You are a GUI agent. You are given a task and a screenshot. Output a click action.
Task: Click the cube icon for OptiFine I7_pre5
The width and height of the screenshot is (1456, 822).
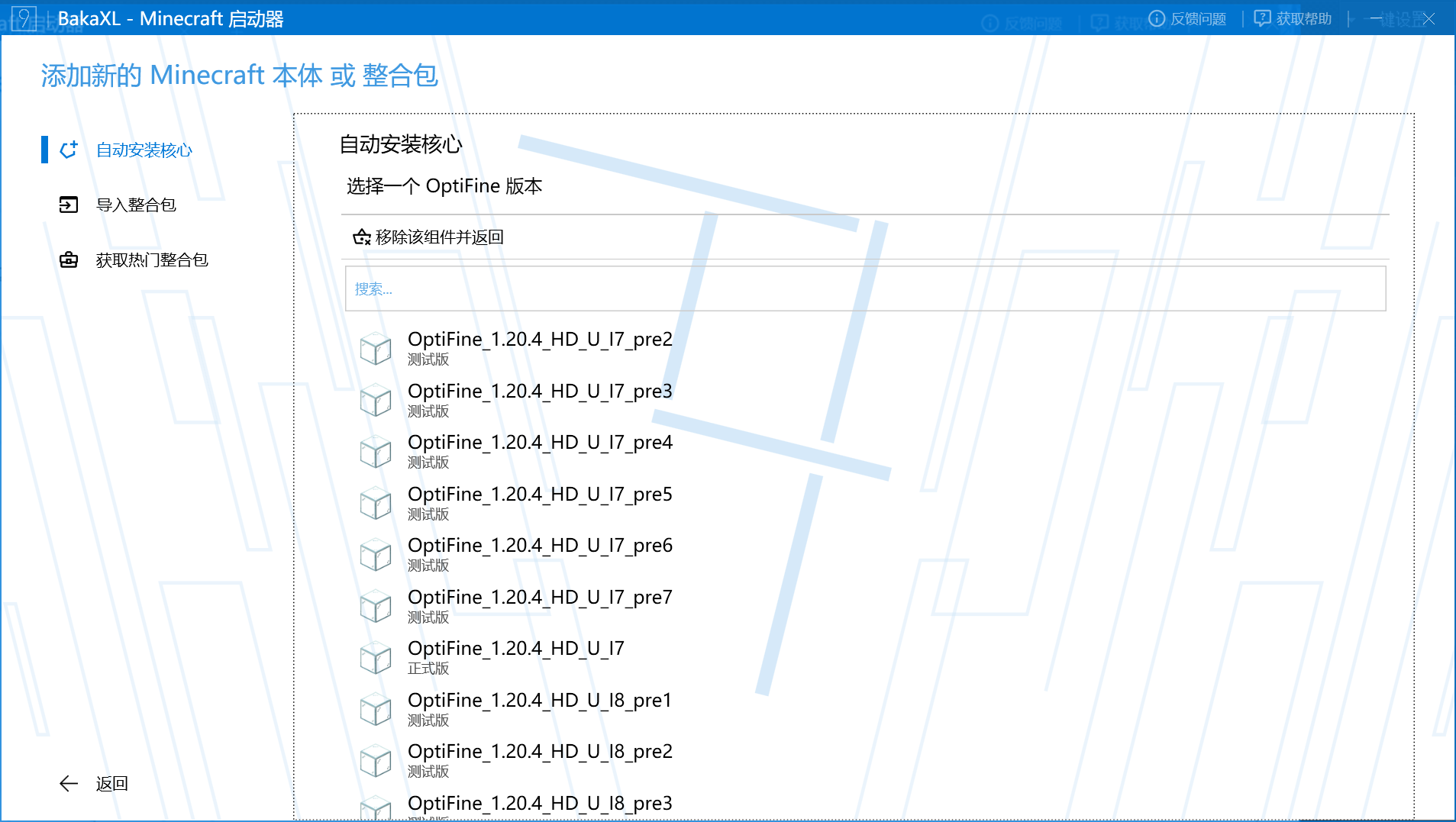tap(376, 503)
